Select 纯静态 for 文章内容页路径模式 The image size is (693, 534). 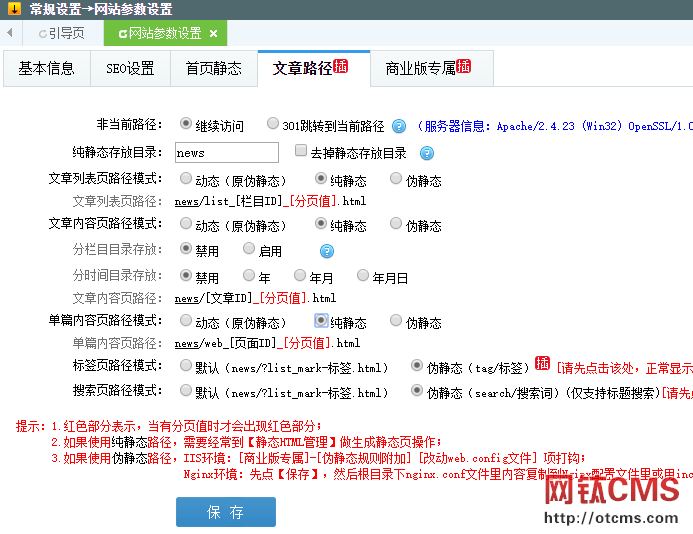click(320, 223)
